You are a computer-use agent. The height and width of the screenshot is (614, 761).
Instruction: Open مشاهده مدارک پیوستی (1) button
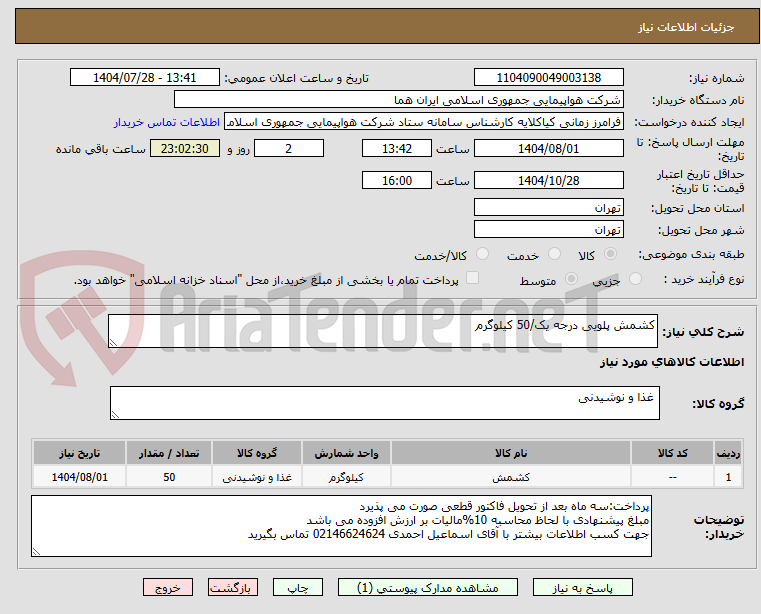click(x=428, y=587)
